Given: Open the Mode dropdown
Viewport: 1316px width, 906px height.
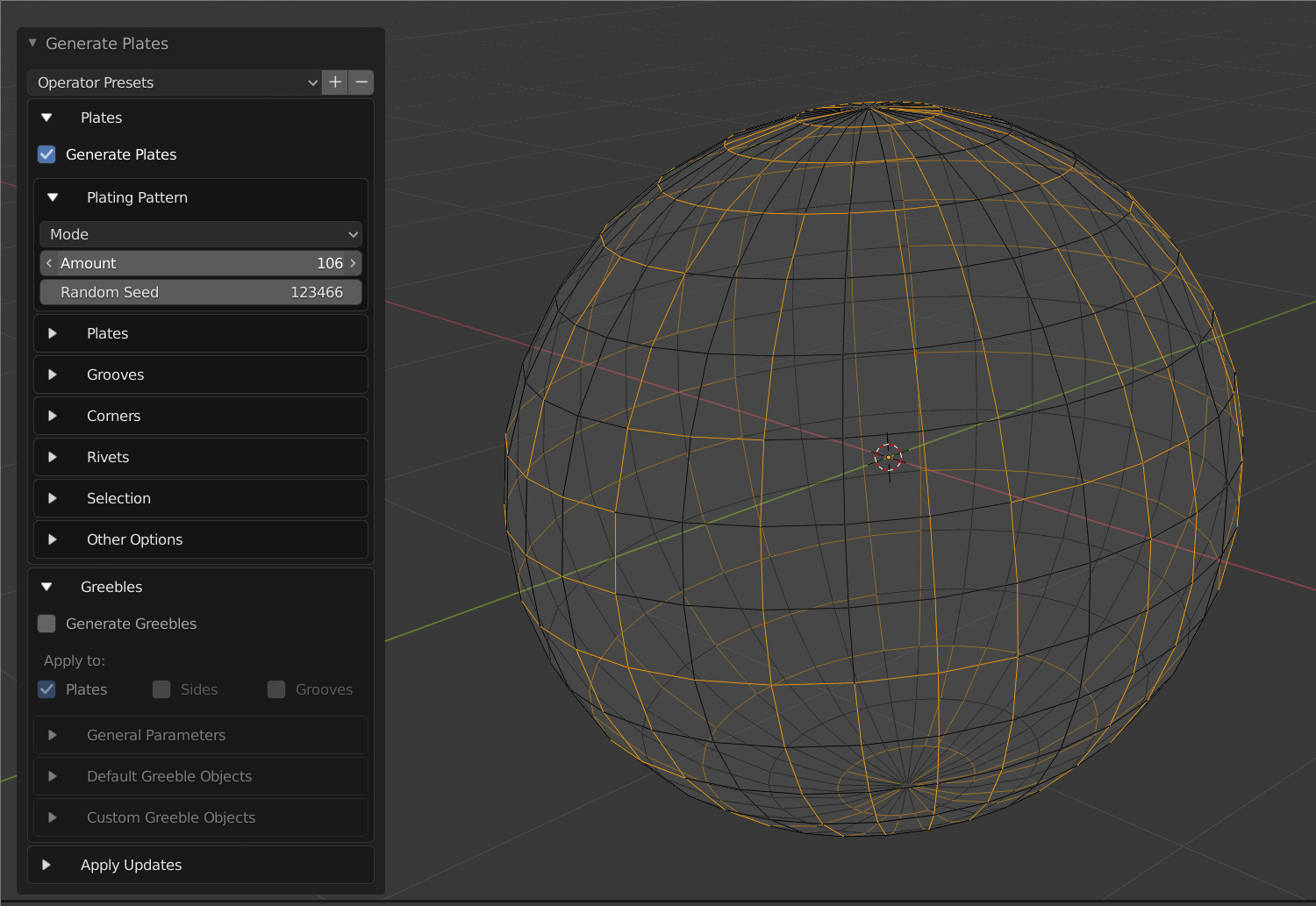Looking at the screenshot, I should [200, 234].
